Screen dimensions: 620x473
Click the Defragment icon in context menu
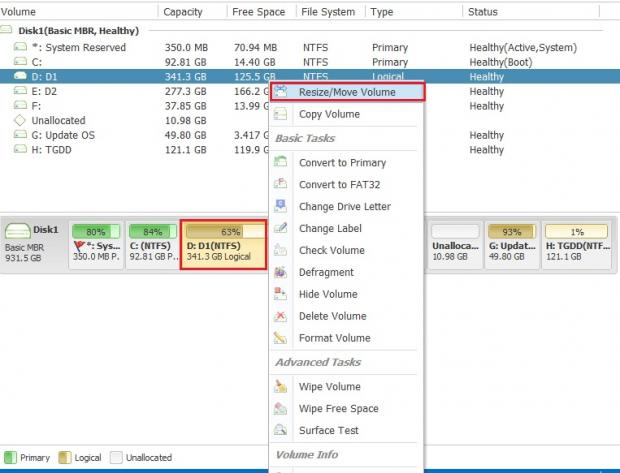281,272
